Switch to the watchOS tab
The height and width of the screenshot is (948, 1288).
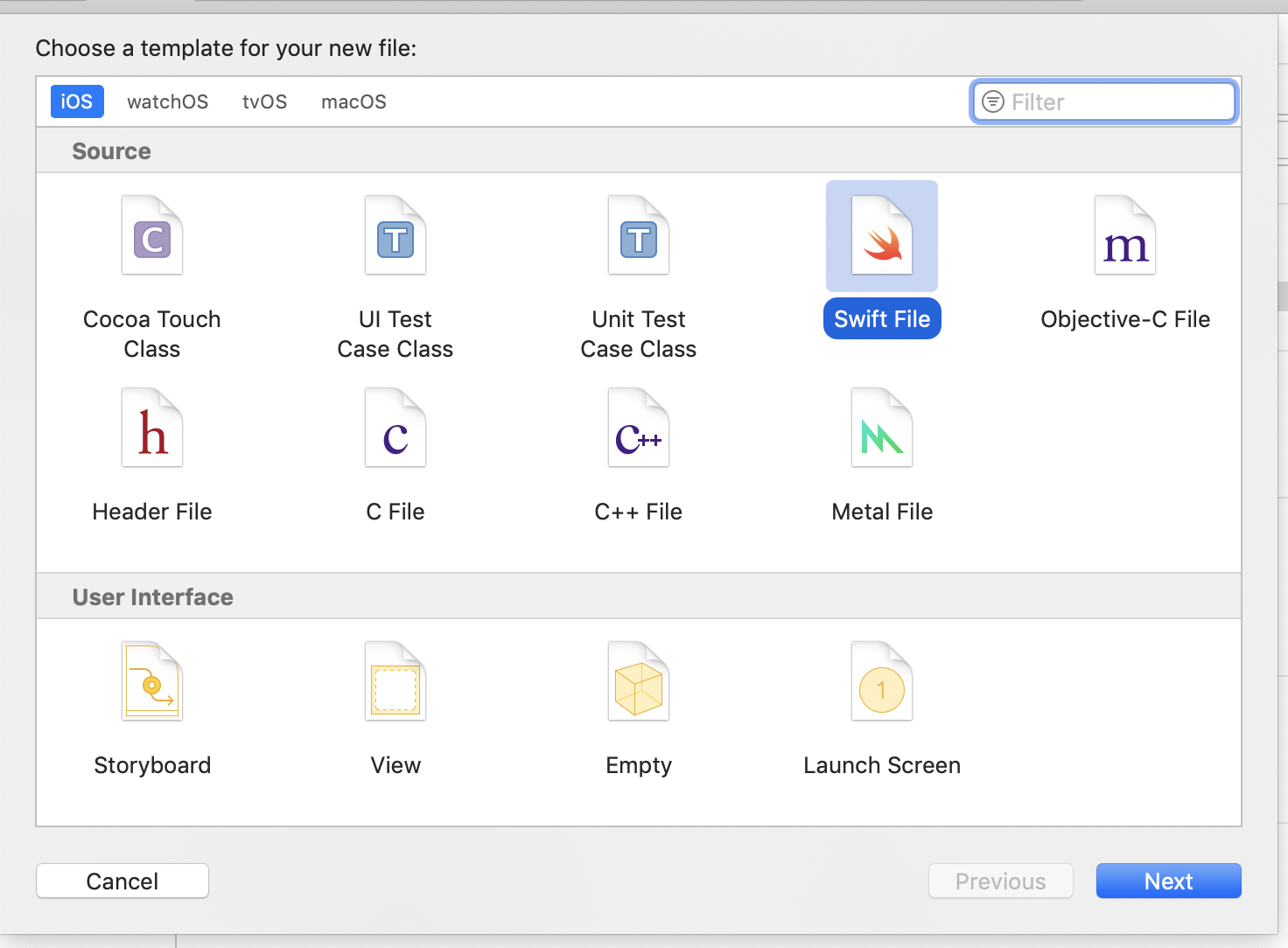tap(167, 101)
